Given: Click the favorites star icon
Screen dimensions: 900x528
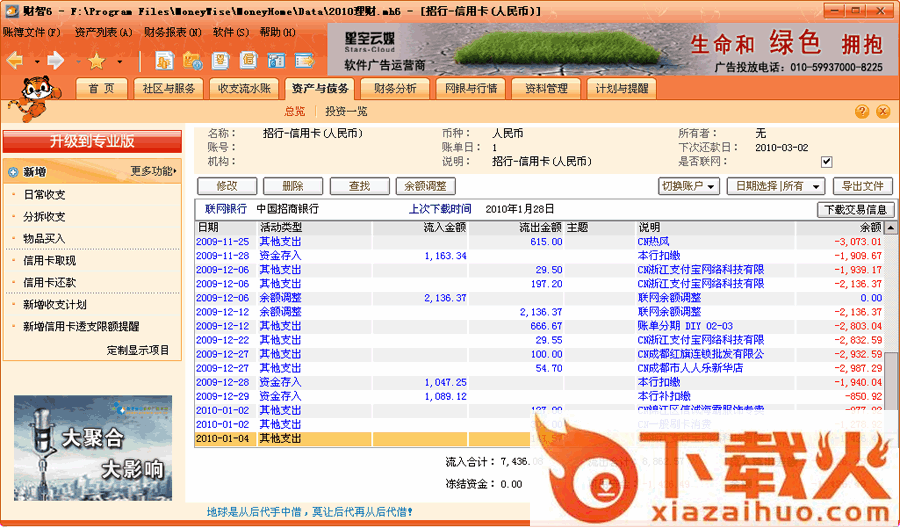Looking at the screenshot, I should pyautogui.click(x=96, y=60).
